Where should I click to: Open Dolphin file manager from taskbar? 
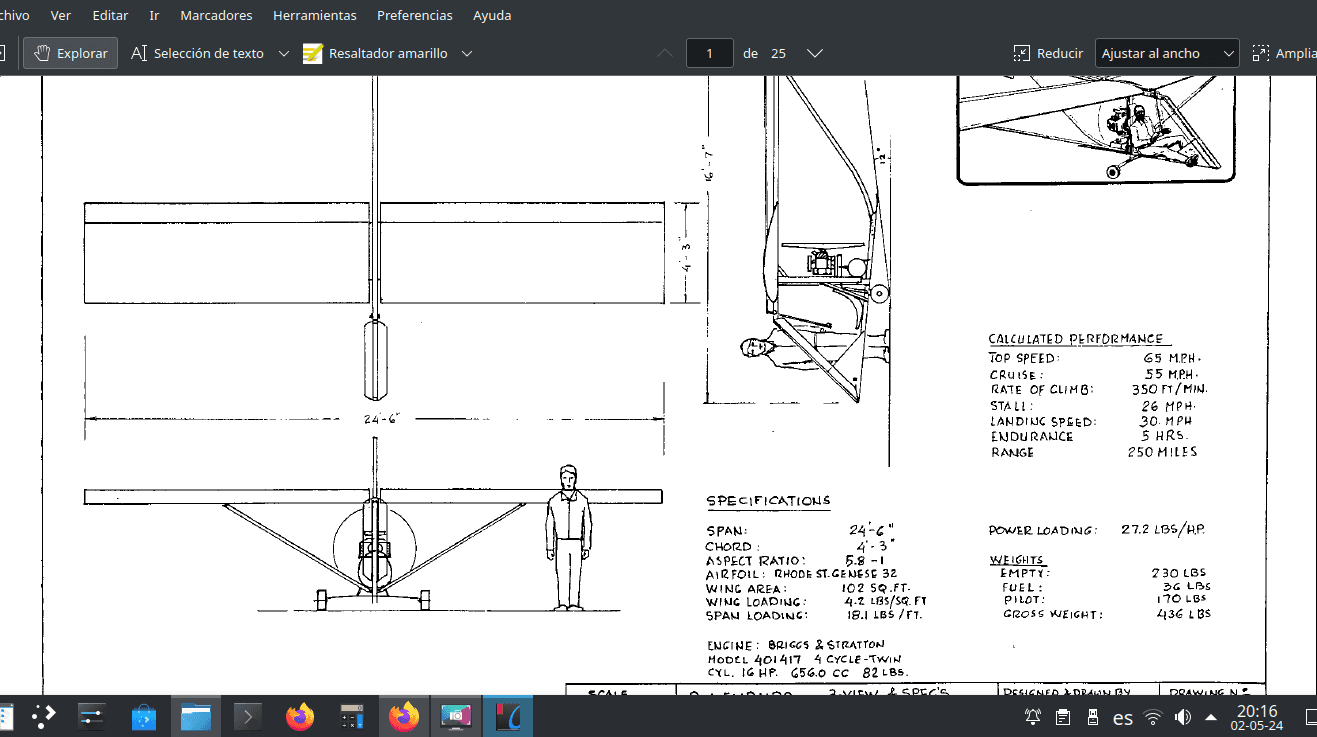coord(195,716)
